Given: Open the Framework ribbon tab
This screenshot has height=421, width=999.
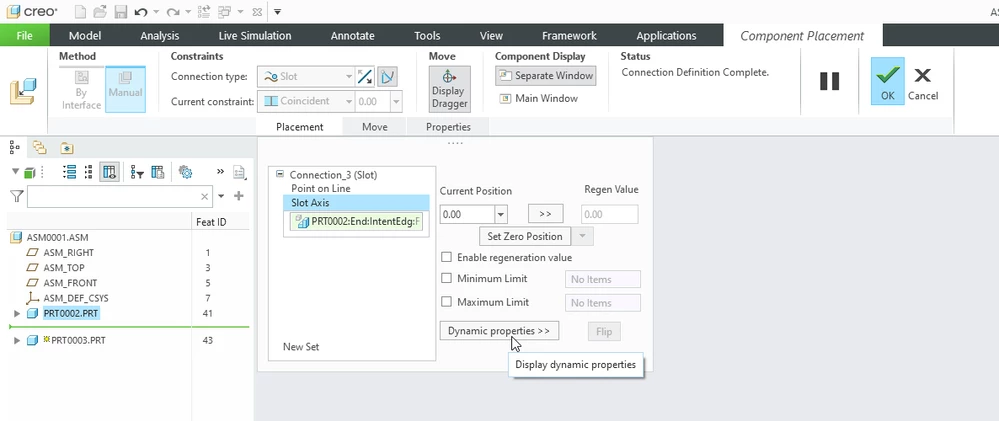Looking at the screenshot, I should [x=569, y=36].
